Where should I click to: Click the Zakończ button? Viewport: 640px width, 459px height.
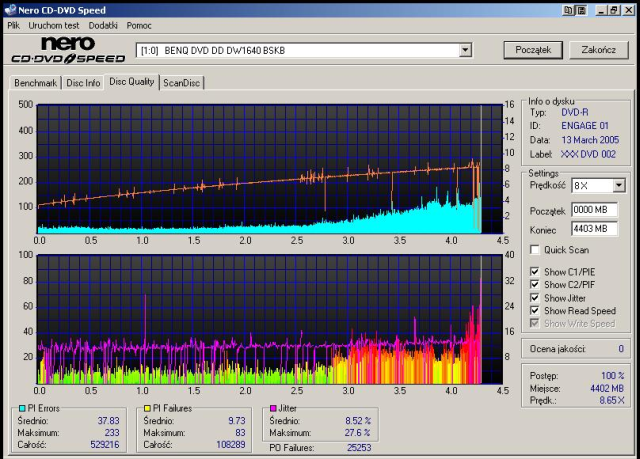(599, 50)
